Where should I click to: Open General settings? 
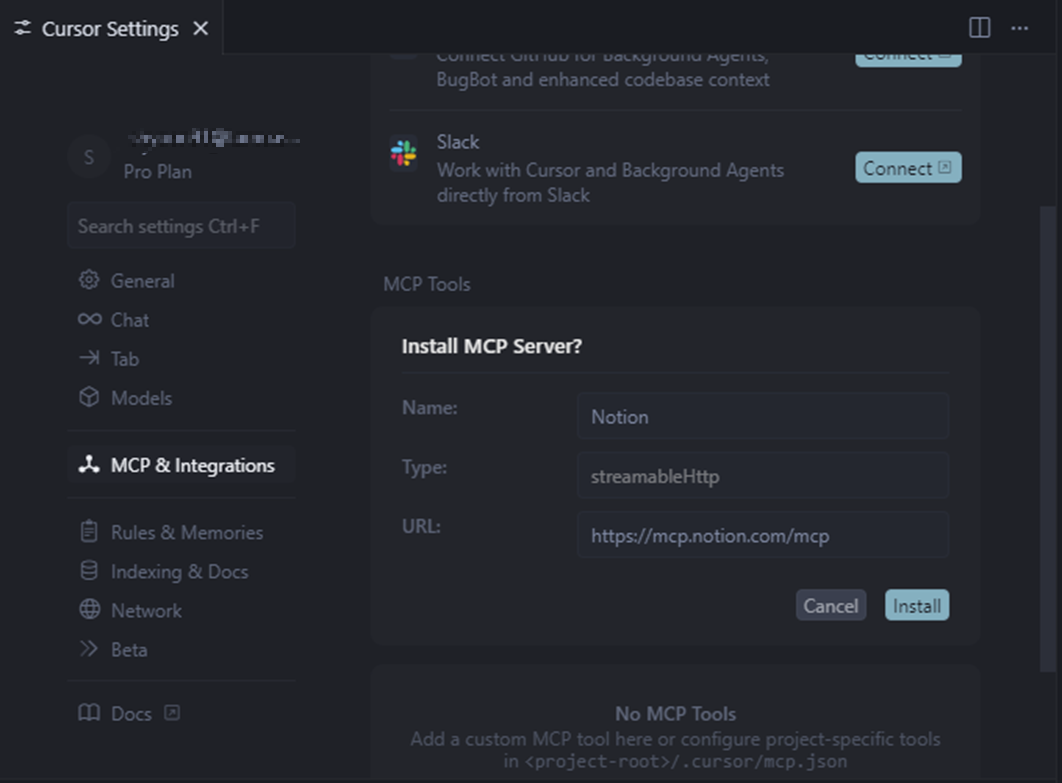[140, 281]
